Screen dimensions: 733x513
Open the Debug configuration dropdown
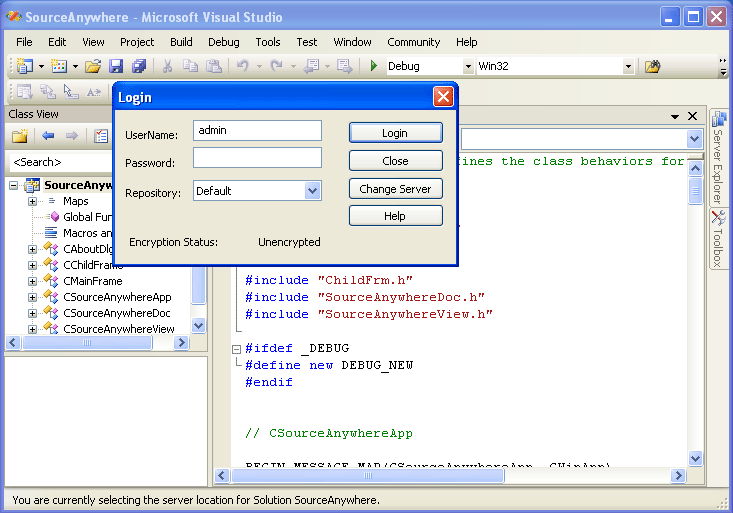coord(468,66)
